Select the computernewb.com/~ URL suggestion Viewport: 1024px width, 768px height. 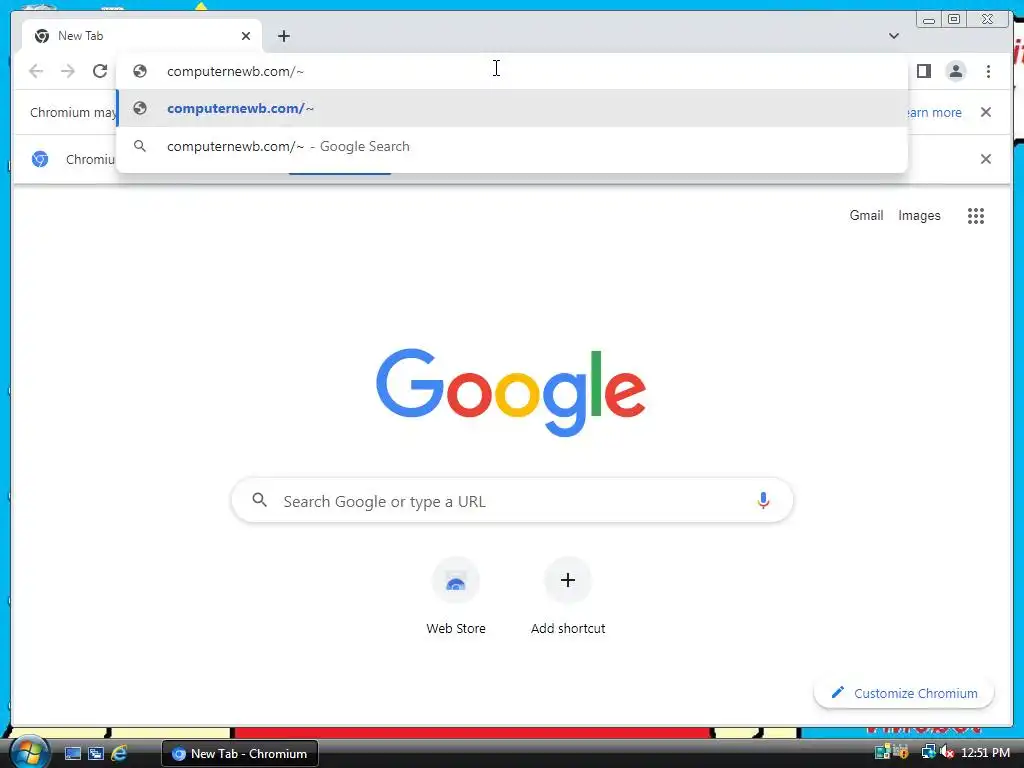512,108
